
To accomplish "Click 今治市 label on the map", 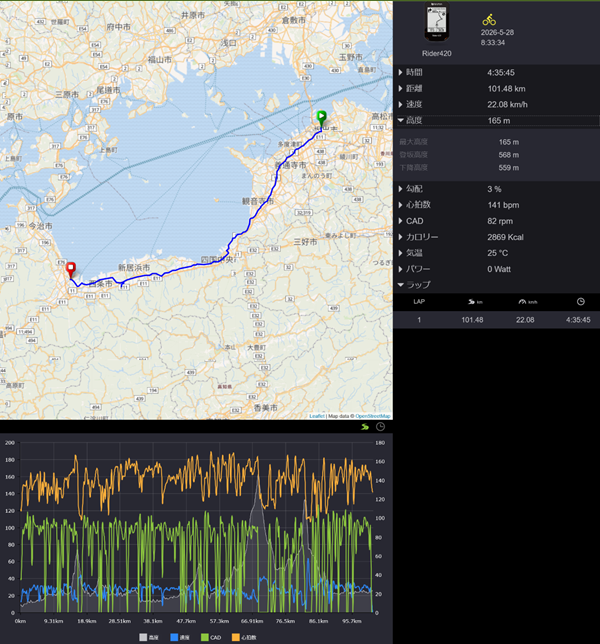I will 40,226.
